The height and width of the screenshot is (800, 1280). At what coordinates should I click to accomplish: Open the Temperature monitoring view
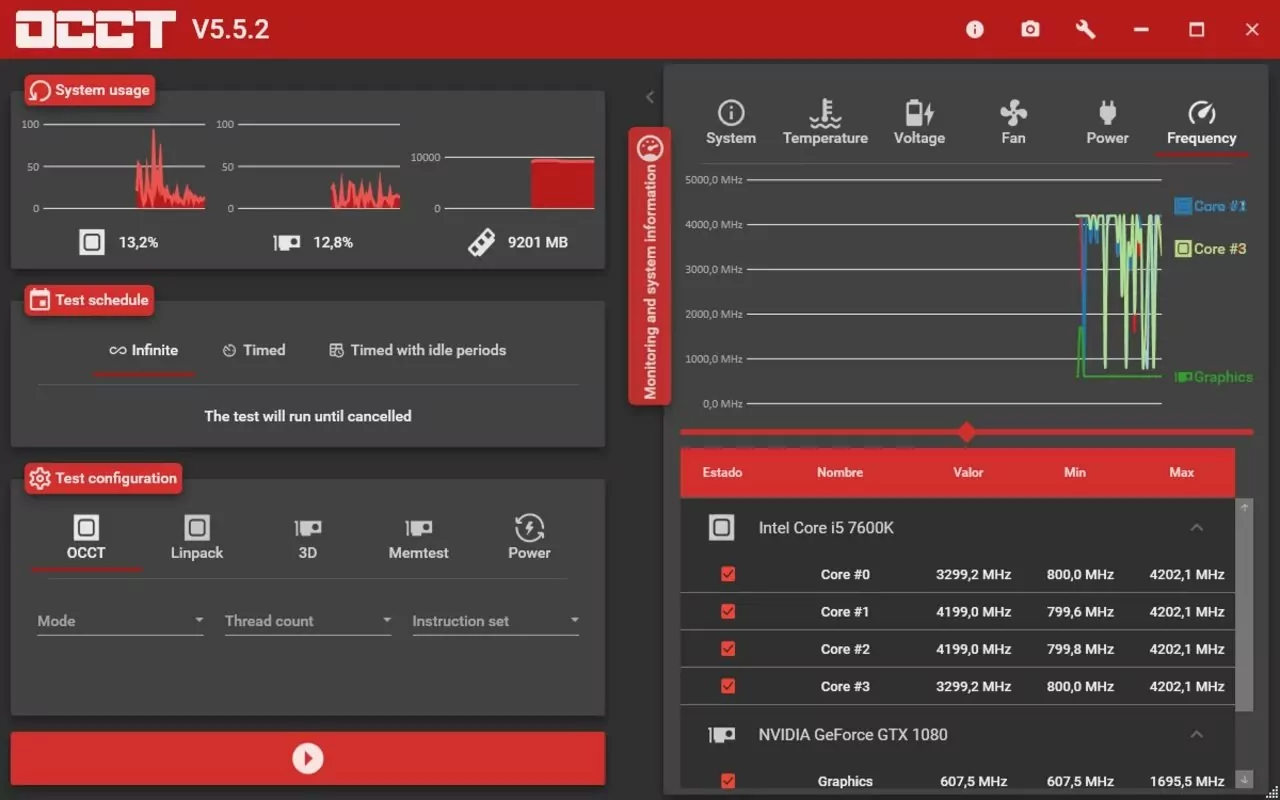[825, 123]
